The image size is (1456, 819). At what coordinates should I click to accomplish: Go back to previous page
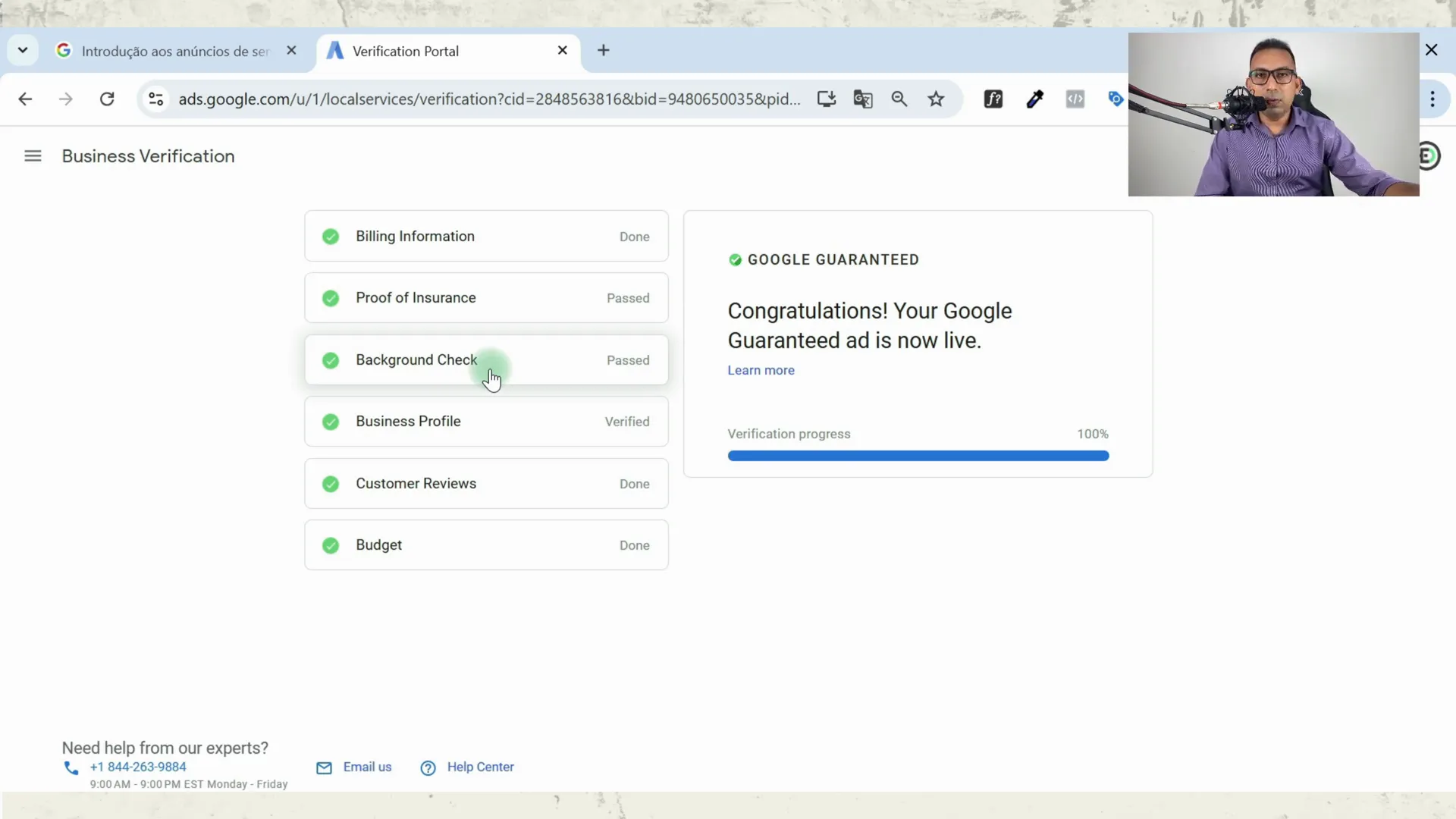pyautogui.click(x=25, y=99)
